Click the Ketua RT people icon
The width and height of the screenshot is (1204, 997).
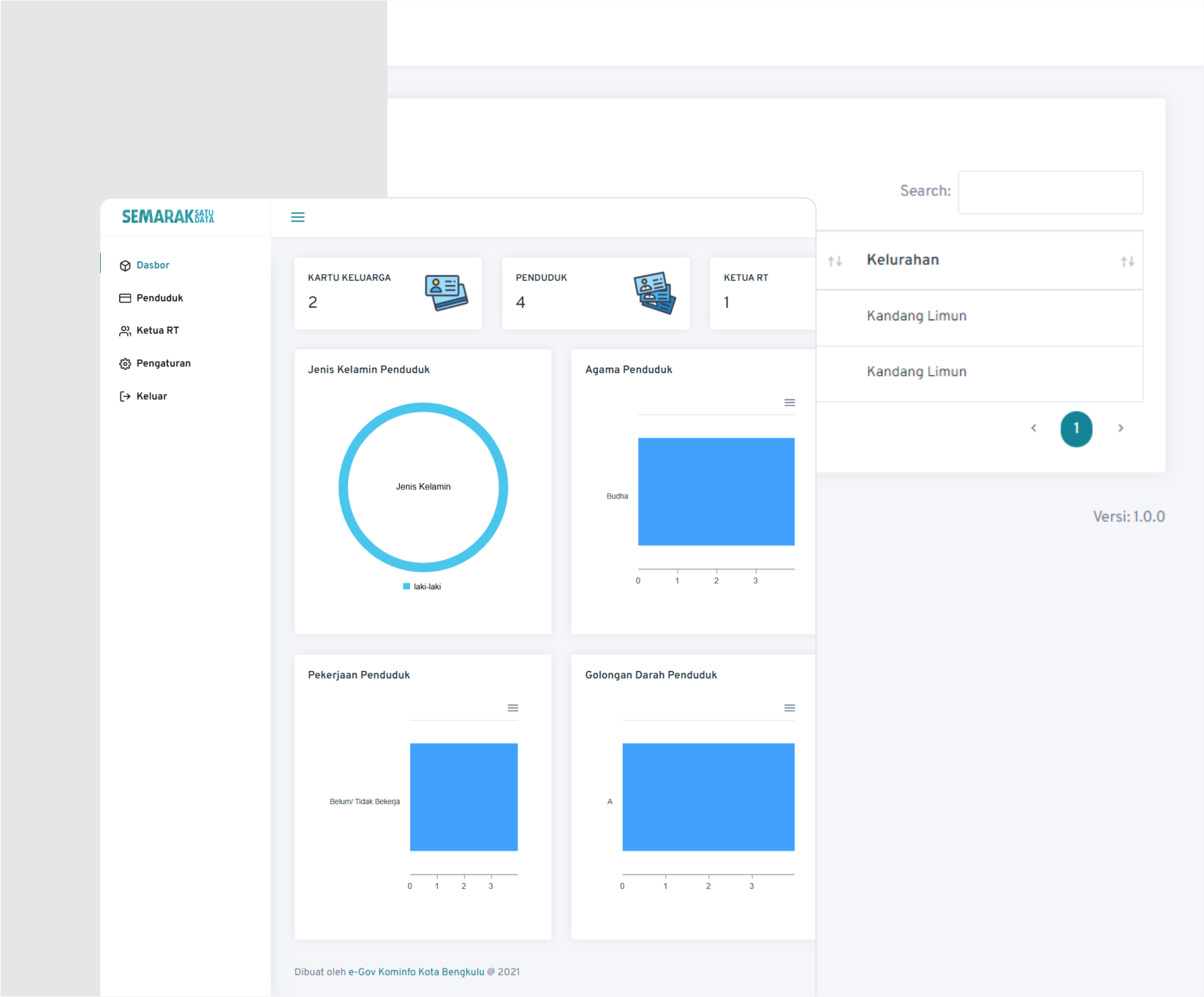(125, 331)
